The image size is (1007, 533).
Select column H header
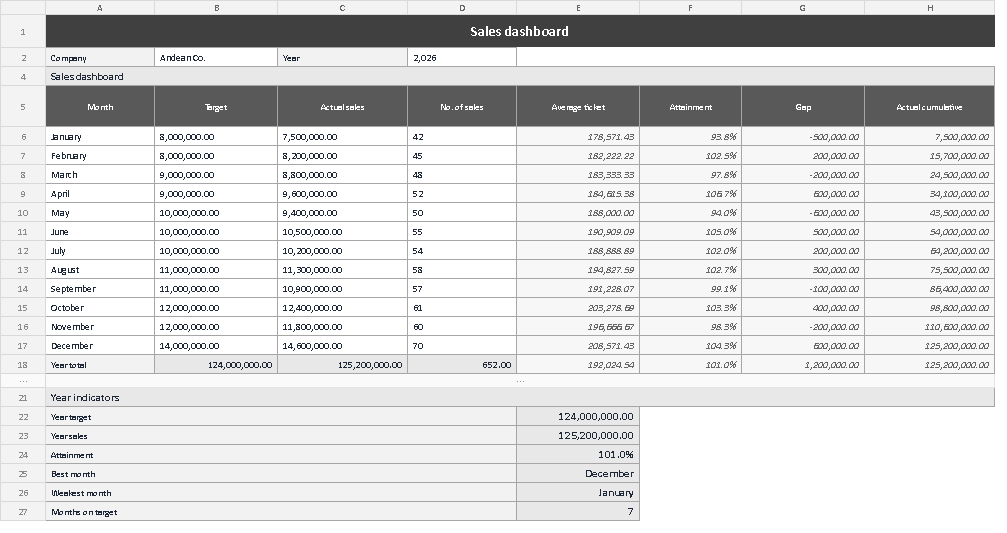pos(930,8)
